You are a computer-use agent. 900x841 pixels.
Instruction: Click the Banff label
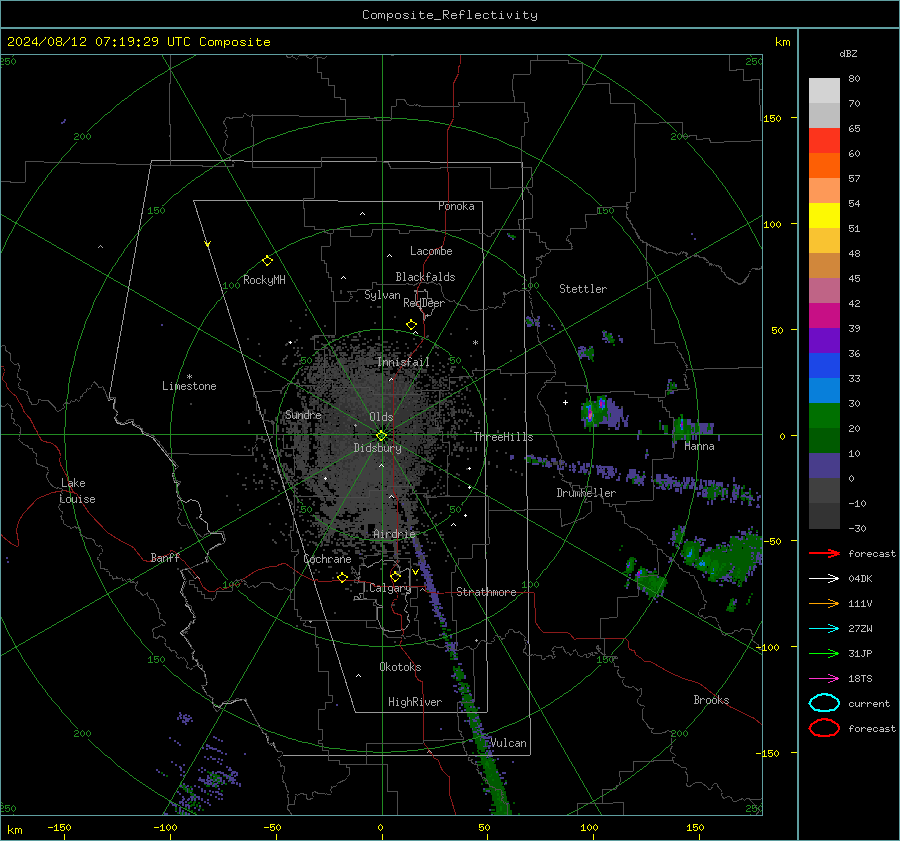tap(165, 558)
